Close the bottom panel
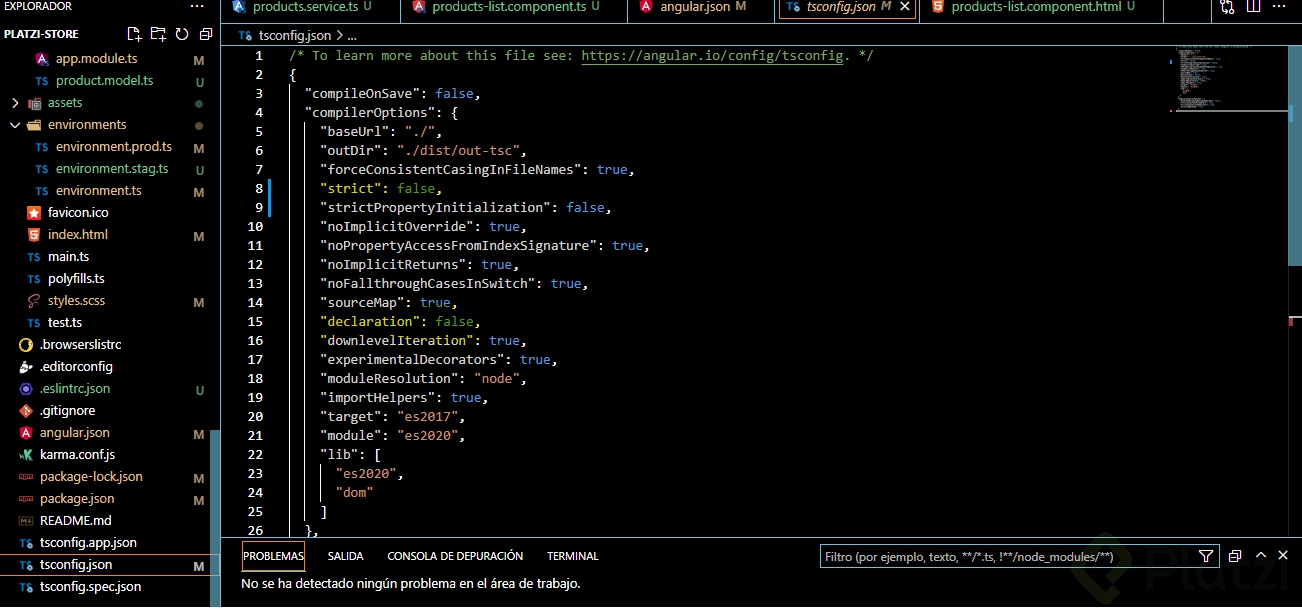 [1283, 556]
